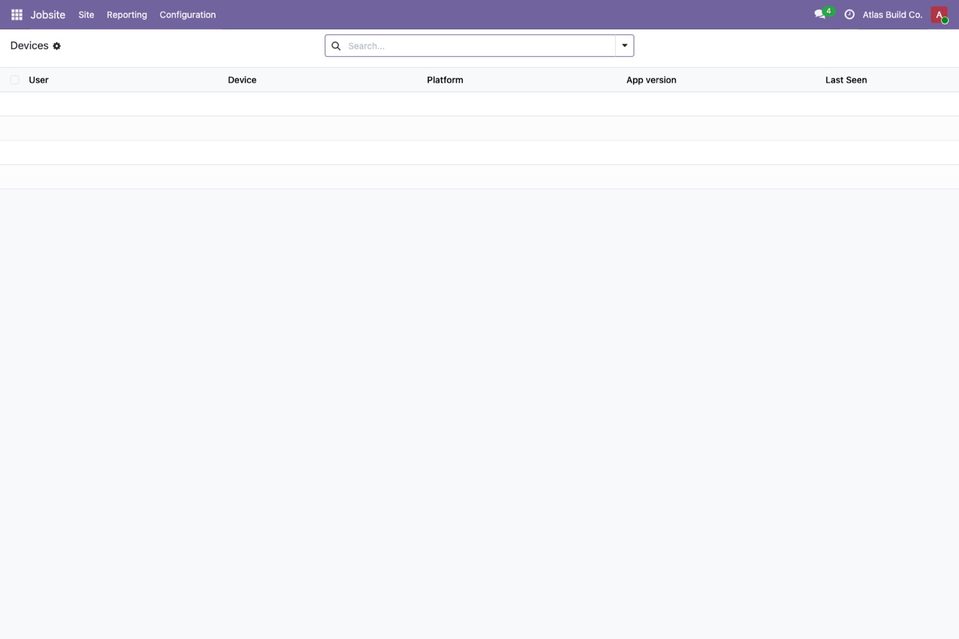The width and height of the screenshot is (959, 639).
Task: Sort the list by User column
Action: (39, 80)
